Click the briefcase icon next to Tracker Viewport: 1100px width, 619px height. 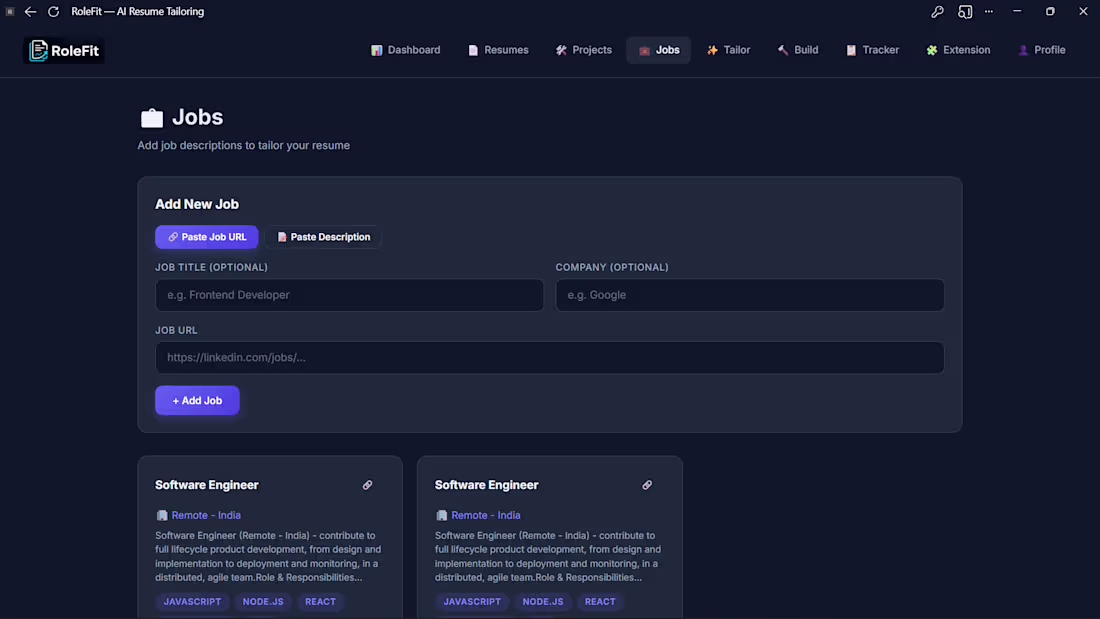[851, 49]
